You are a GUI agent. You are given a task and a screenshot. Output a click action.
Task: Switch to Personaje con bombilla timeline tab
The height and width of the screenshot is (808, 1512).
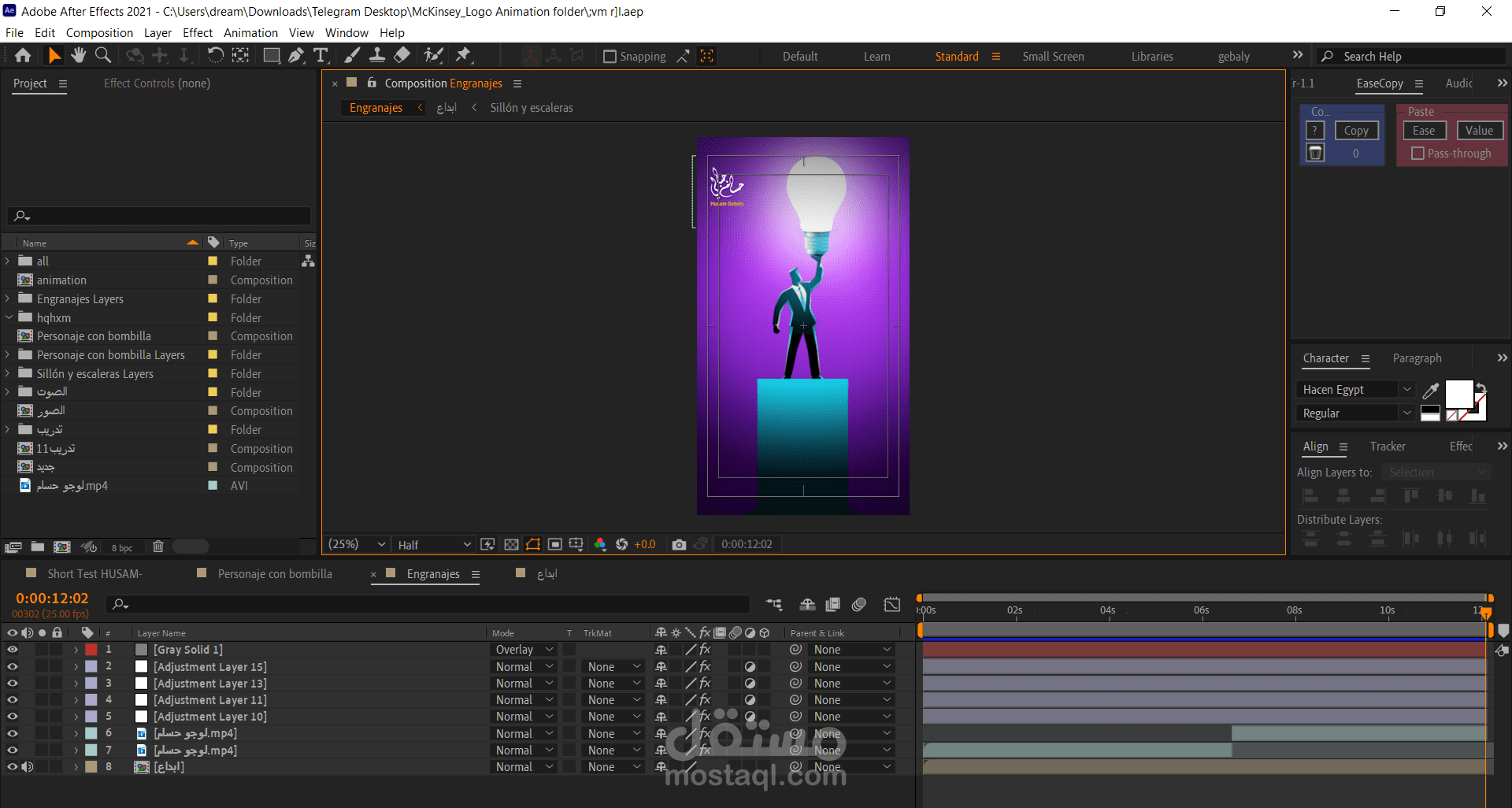tap(274, 574)
